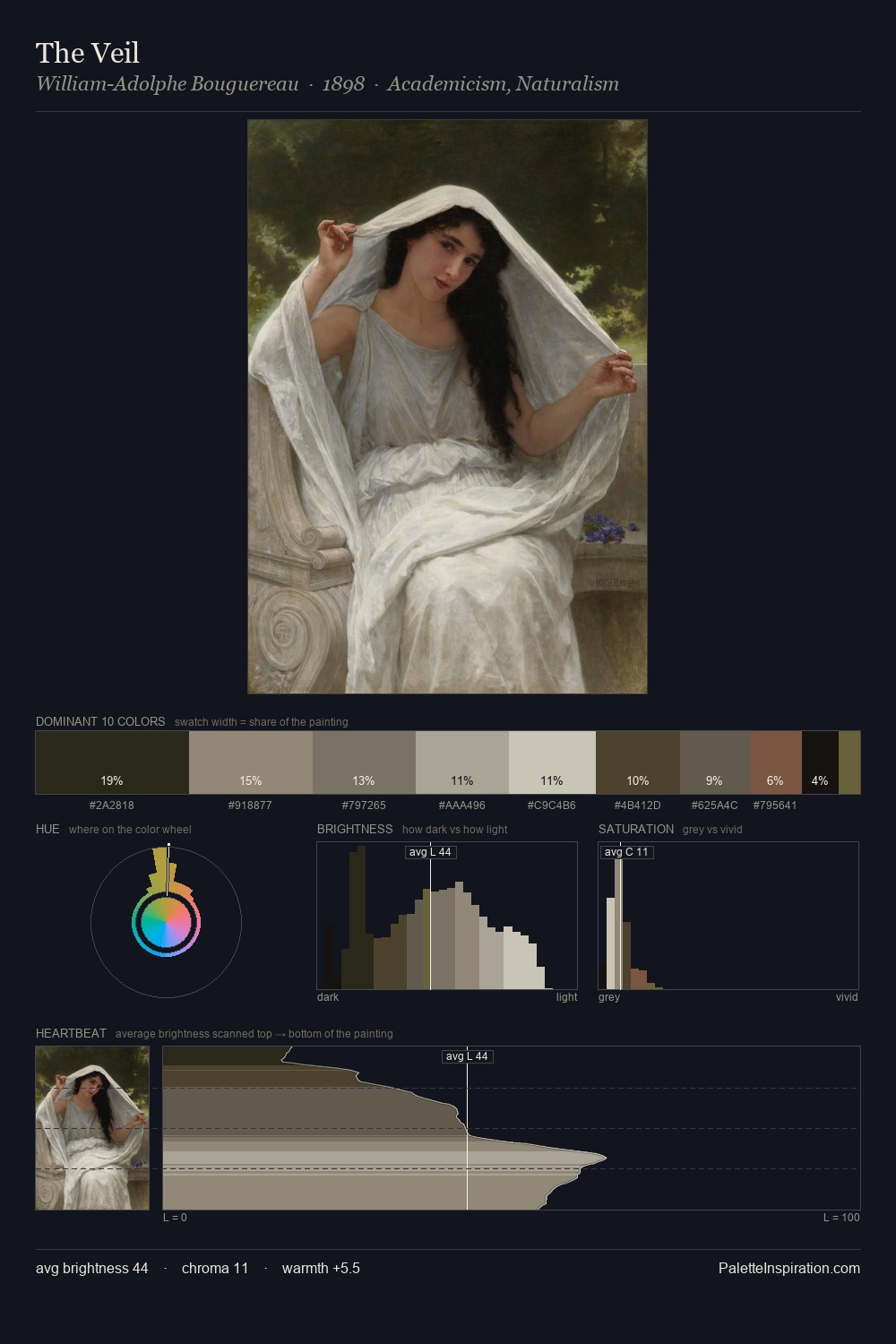Click the main painting image of The Veil
The height and width of the screenshot is (1344, 896).
point(447,407)
